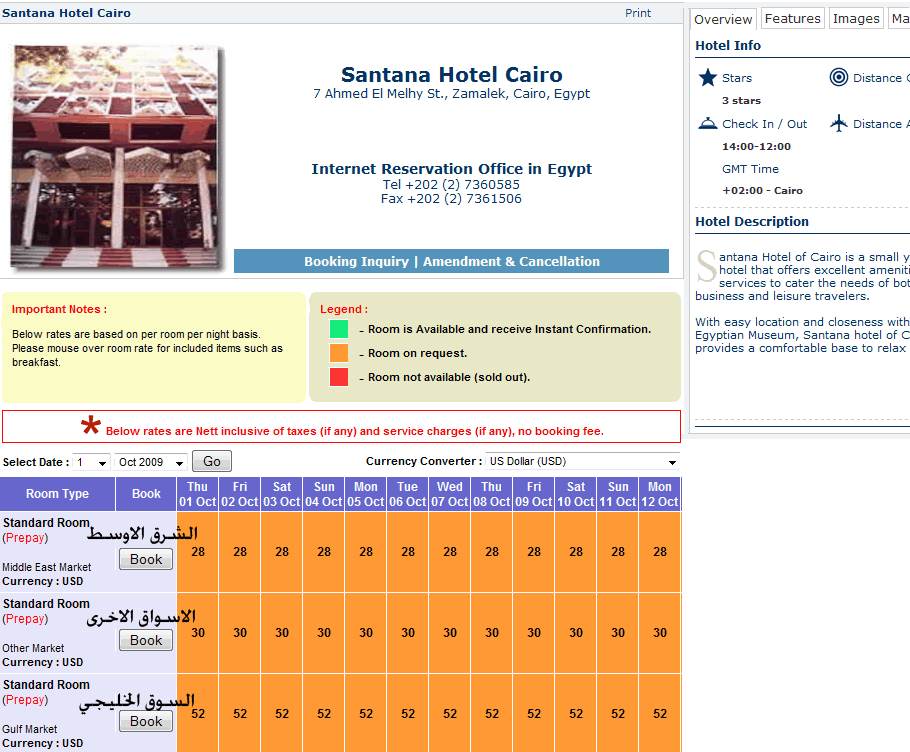
Task: Open the day number dropdown
Action: [x=91, y=462]
